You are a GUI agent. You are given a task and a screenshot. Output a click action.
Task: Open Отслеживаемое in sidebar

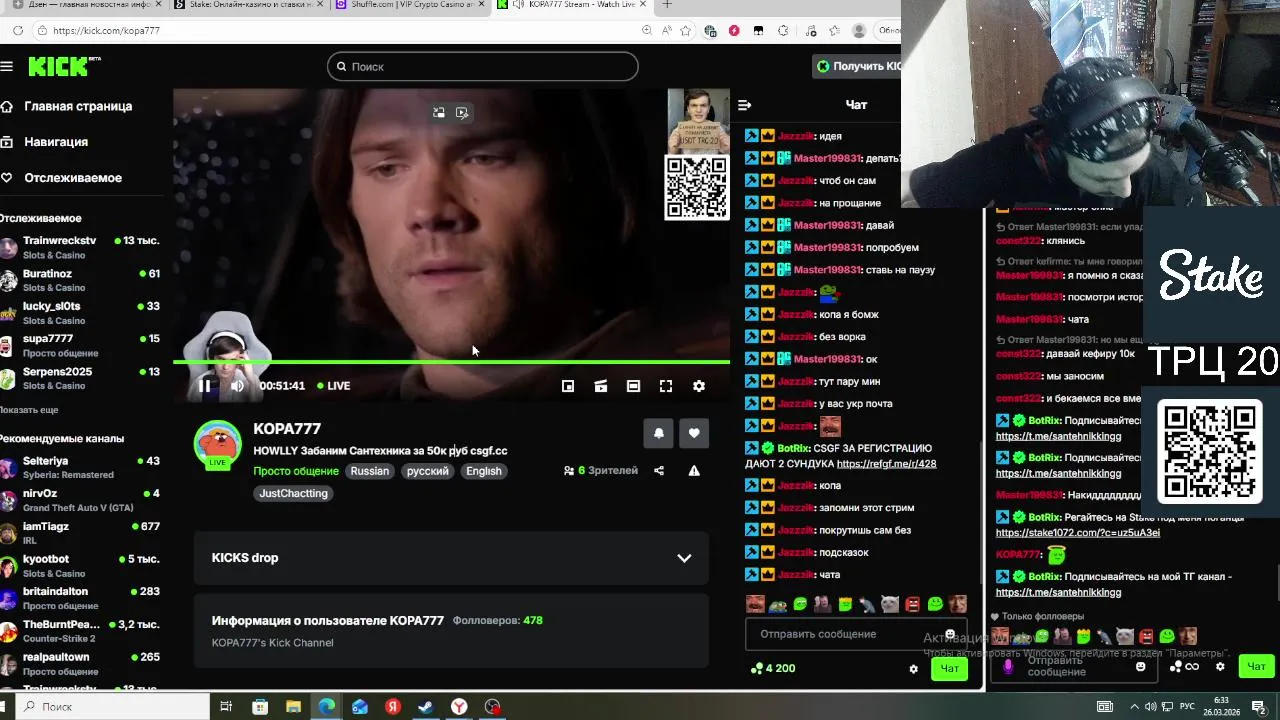click(73, 178)
